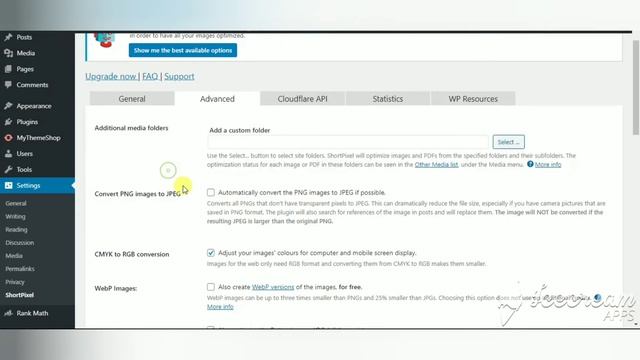Open the Upgrade now link
640x360 pixels.
pyautogui.click(x=111, y=76)
